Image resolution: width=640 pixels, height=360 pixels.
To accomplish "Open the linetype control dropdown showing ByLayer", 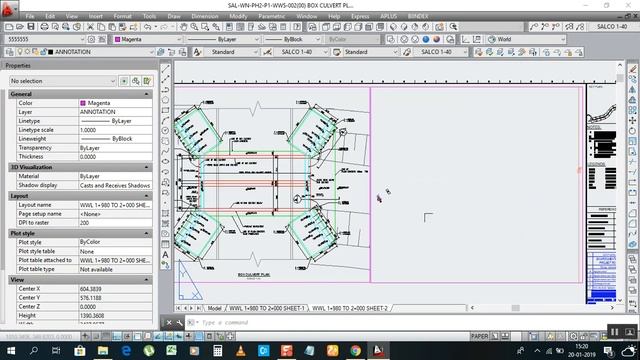I will click(222, 40).
